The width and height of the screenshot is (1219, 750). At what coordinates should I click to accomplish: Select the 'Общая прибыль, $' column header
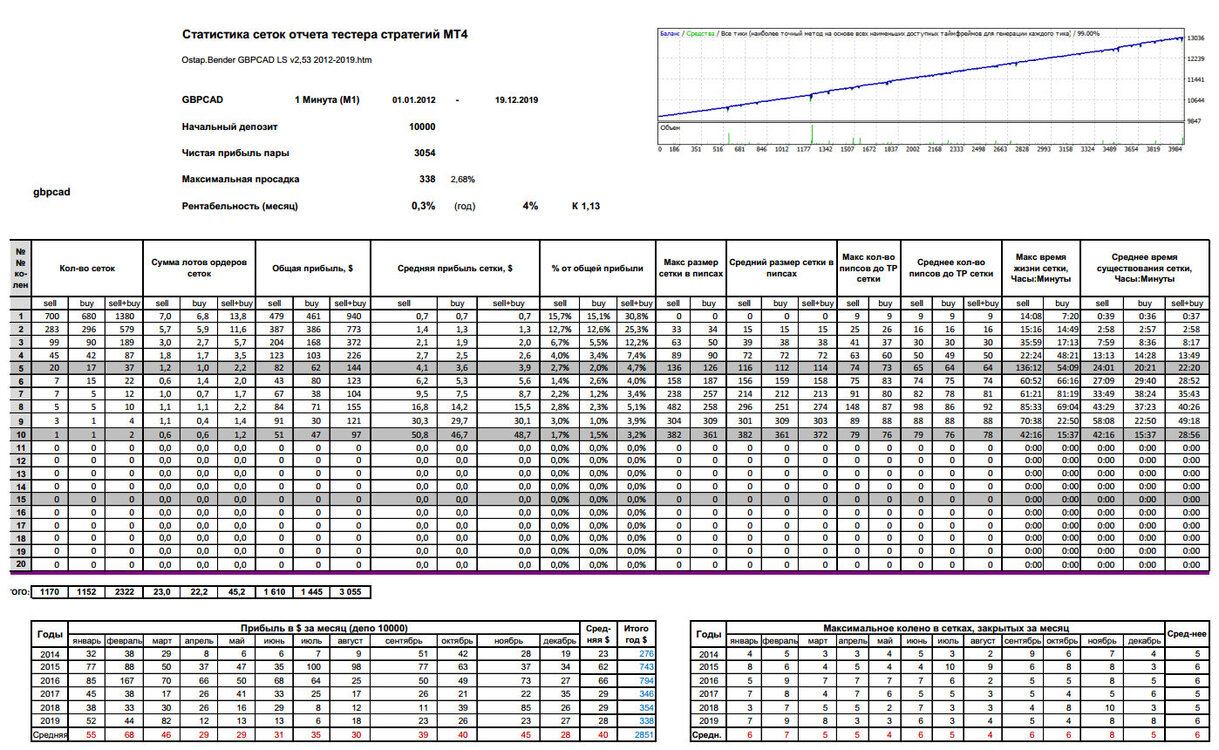click(x=312, y=268)
